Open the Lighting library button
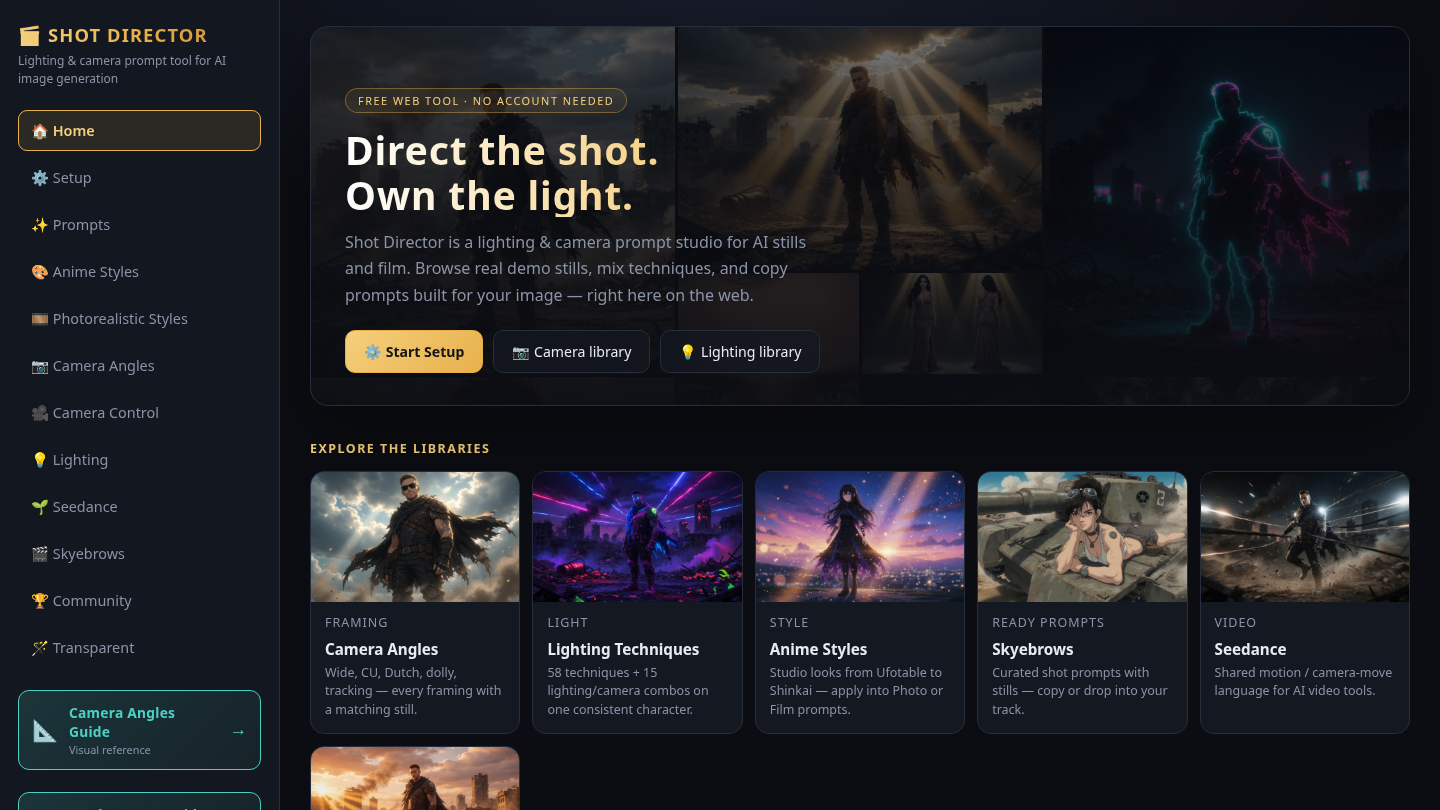 740,352
